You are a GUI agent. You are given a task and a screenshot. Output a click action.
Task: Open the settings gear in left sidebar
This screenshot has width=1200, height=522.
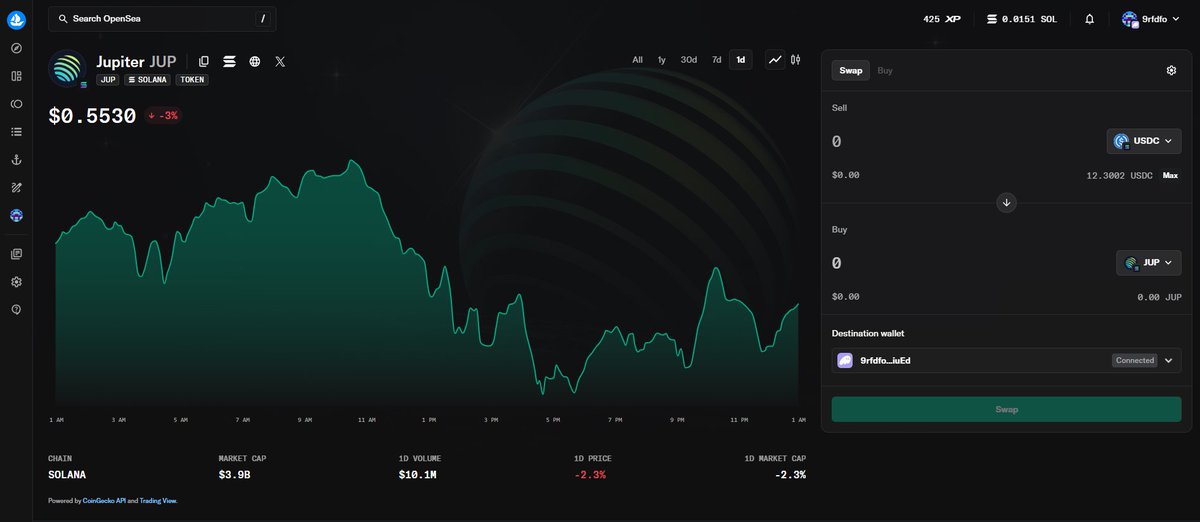coord(16,282)
